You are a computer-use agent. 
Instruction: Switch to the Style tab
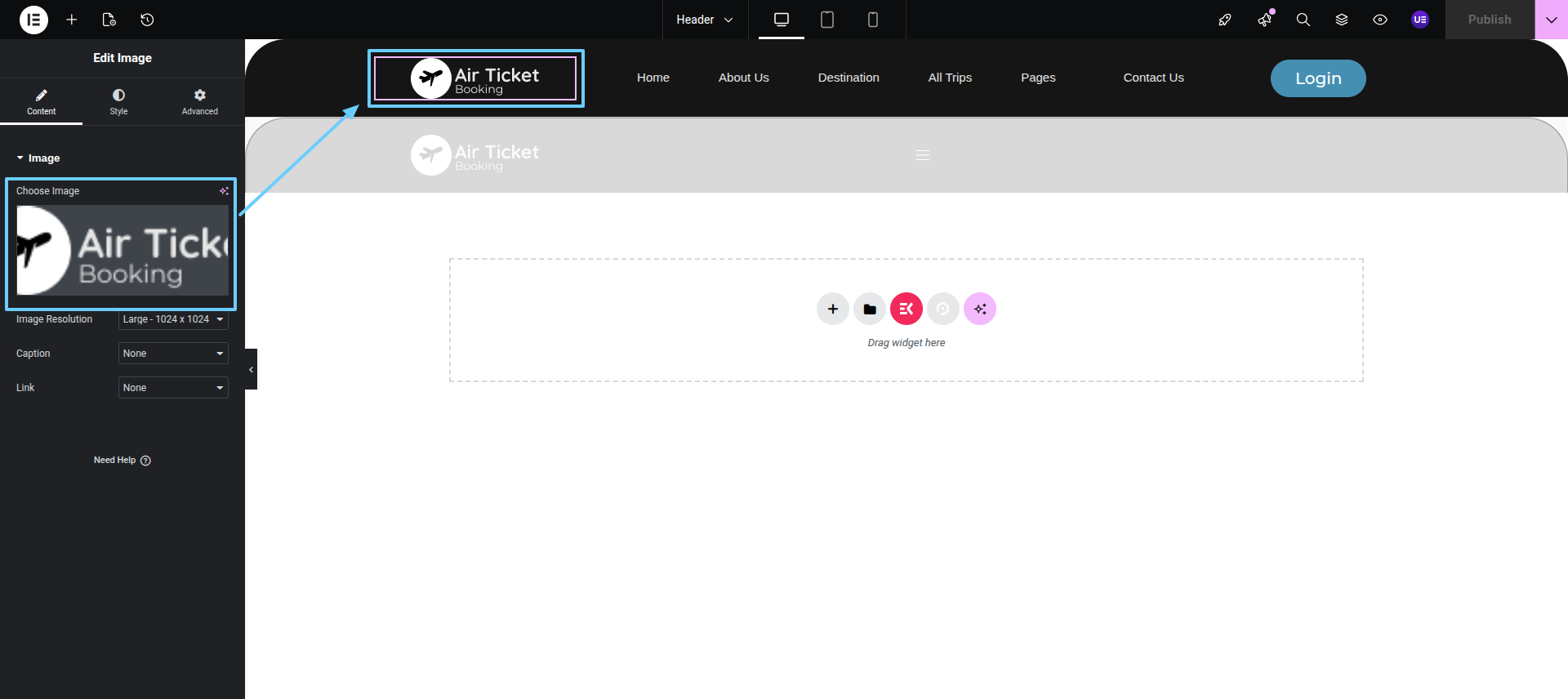click(118, 102)
